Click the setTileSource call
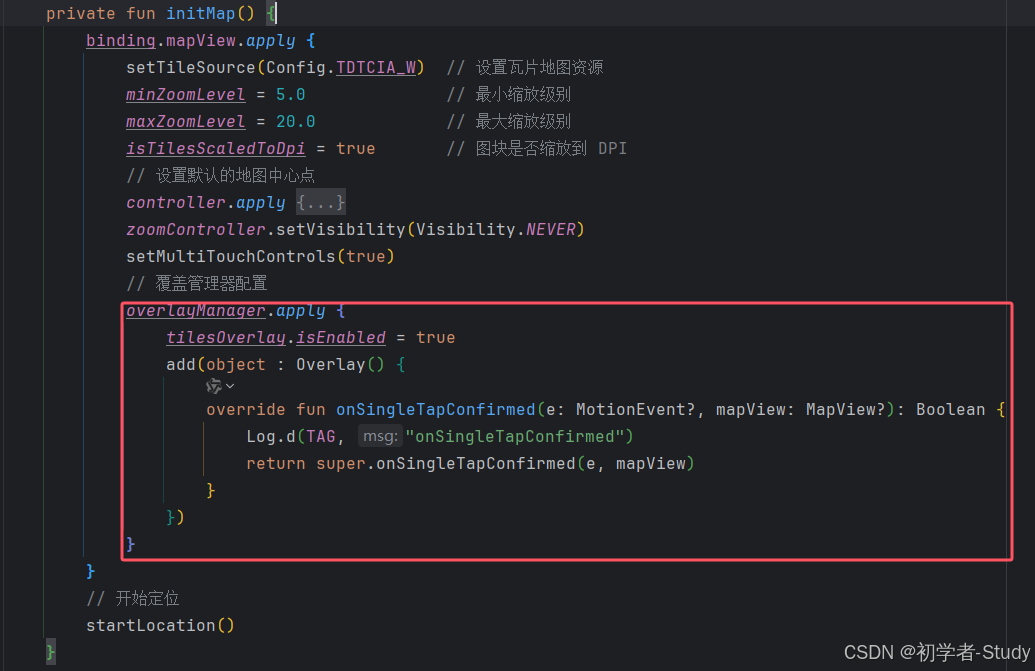This screenshot has height=671, width=1035. pyautogui.click(x=191, y=67)
